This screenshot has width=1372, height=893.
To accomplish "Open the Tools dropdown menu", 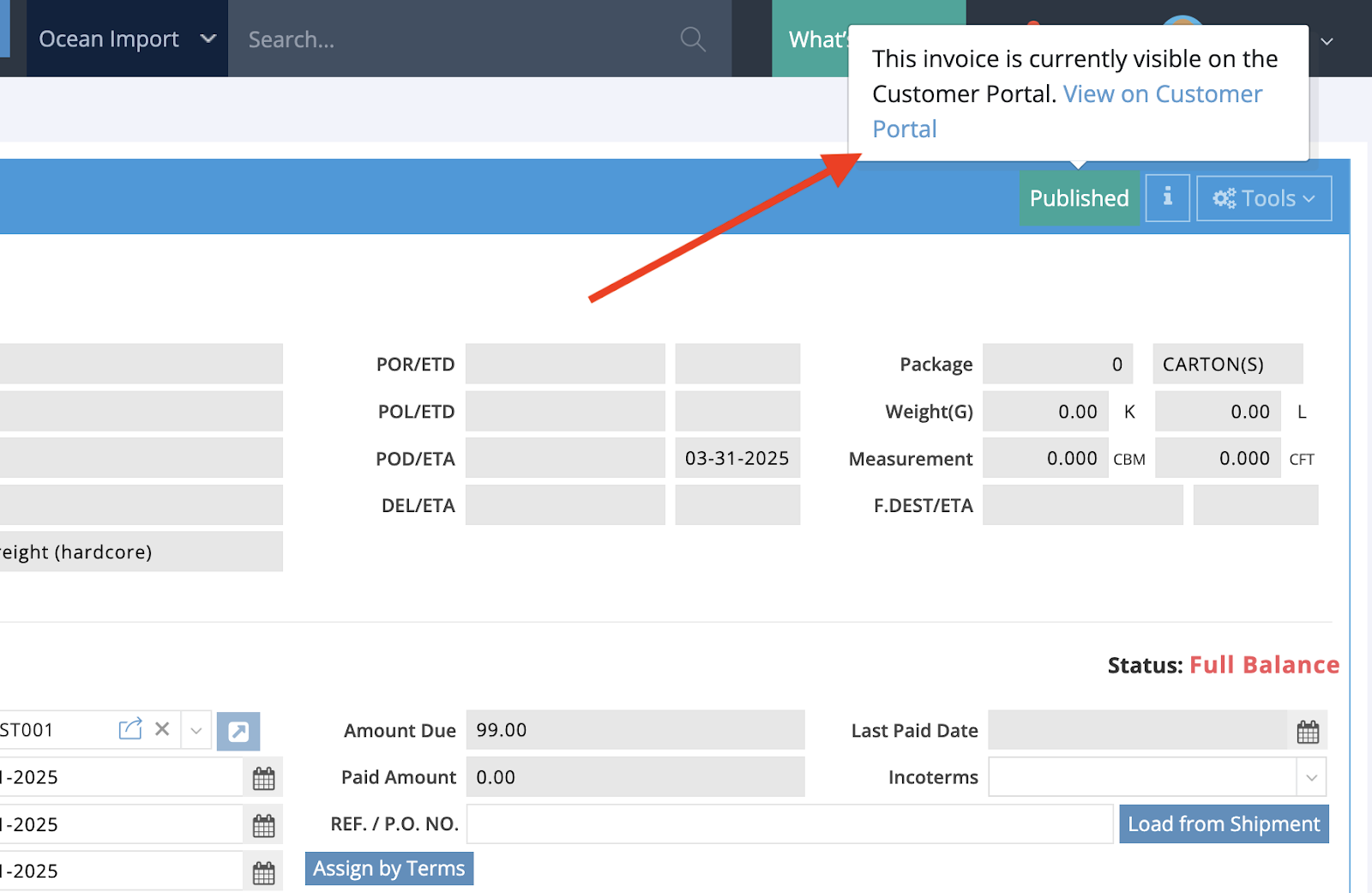I will click(x=1263, y=198).
